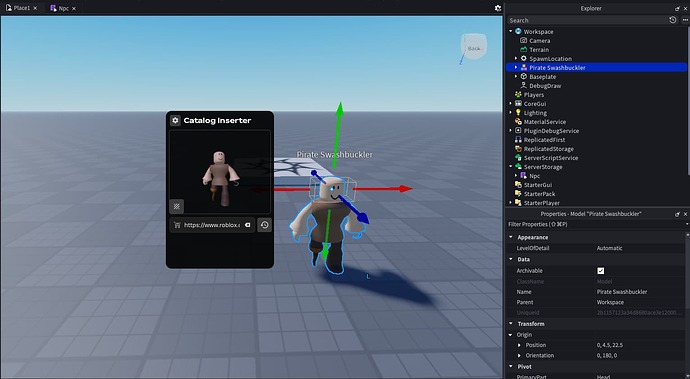Click the MaterialService icon
Image resolution: width=690 pixels, height=379 pixels.
518,122
